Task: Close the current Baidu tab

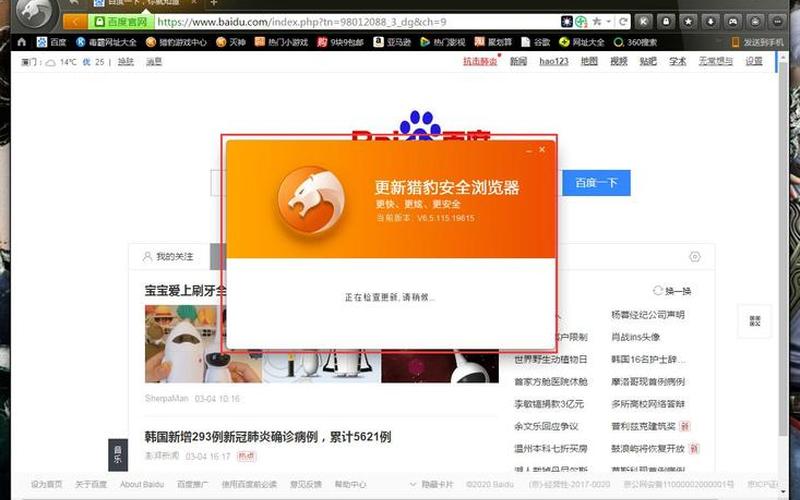Action: [x=194, y=3]
